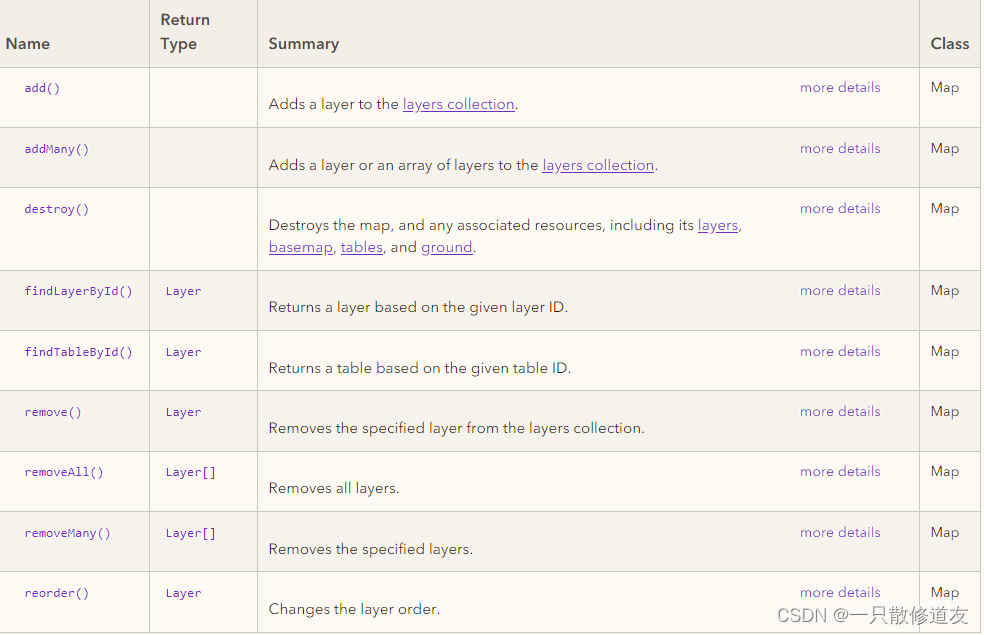Open the removeAll() method link
Screen dimensions: 984x635
[64, 472]
